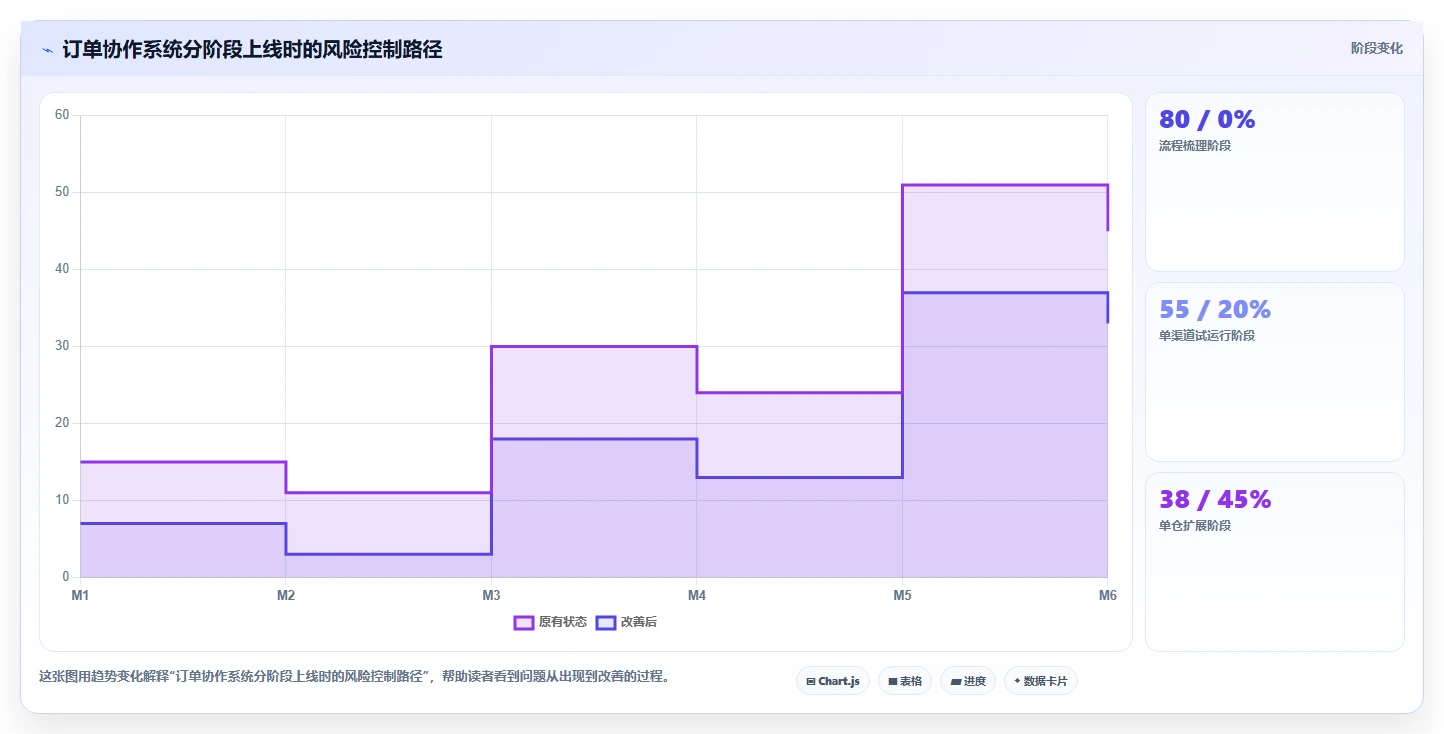Image resolution: width=1444 pixels, height=734 pixels.
Task: Select the Chart.js tag pill
Action: [833, 681]
